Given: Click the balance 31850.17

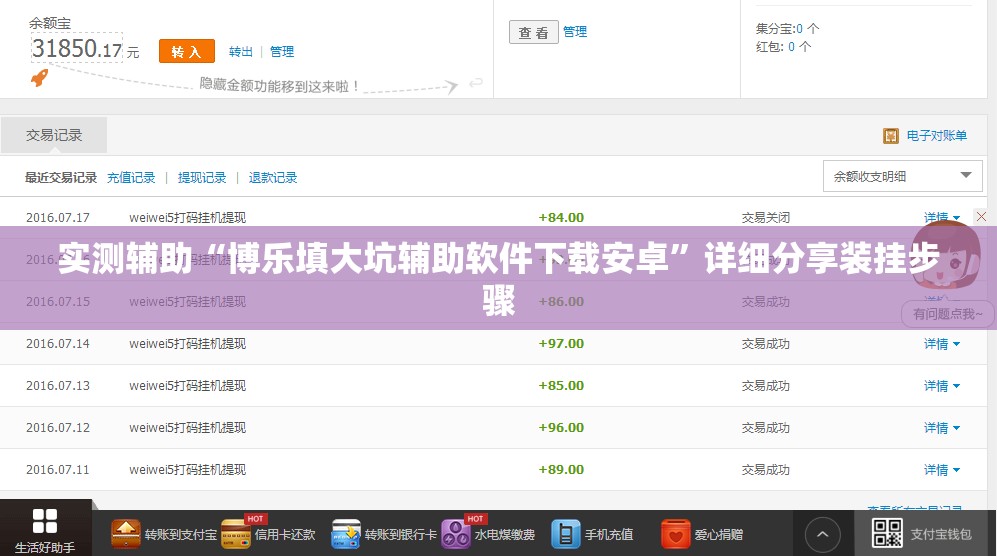Looking at the screenshot, I should point(77,48).
